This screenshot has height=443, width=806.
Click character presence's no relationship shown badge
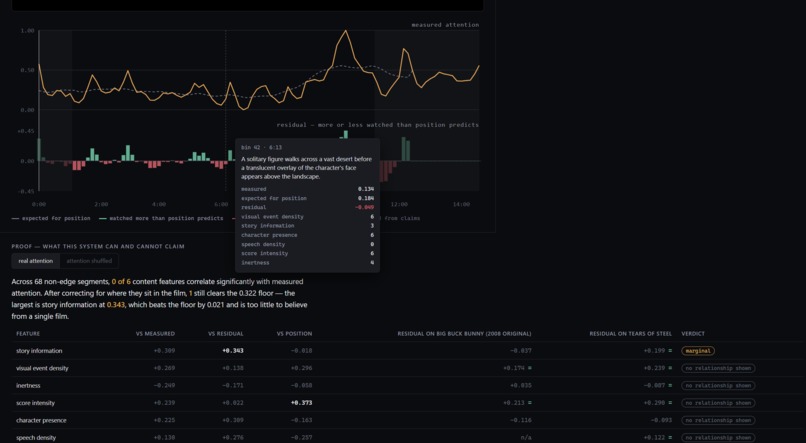pos(718,420)
